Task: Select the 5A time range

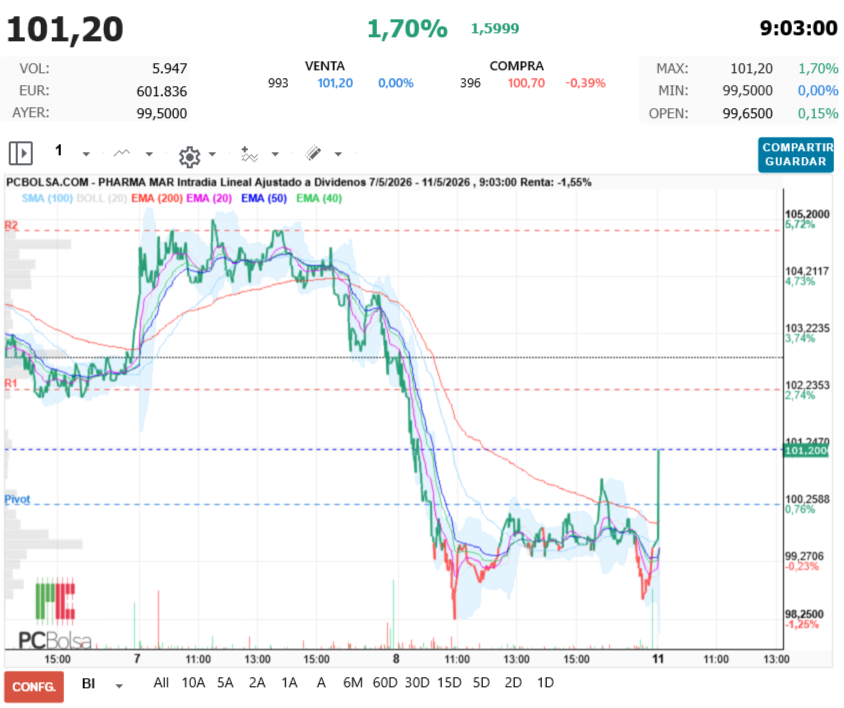Action: [225, 683]
